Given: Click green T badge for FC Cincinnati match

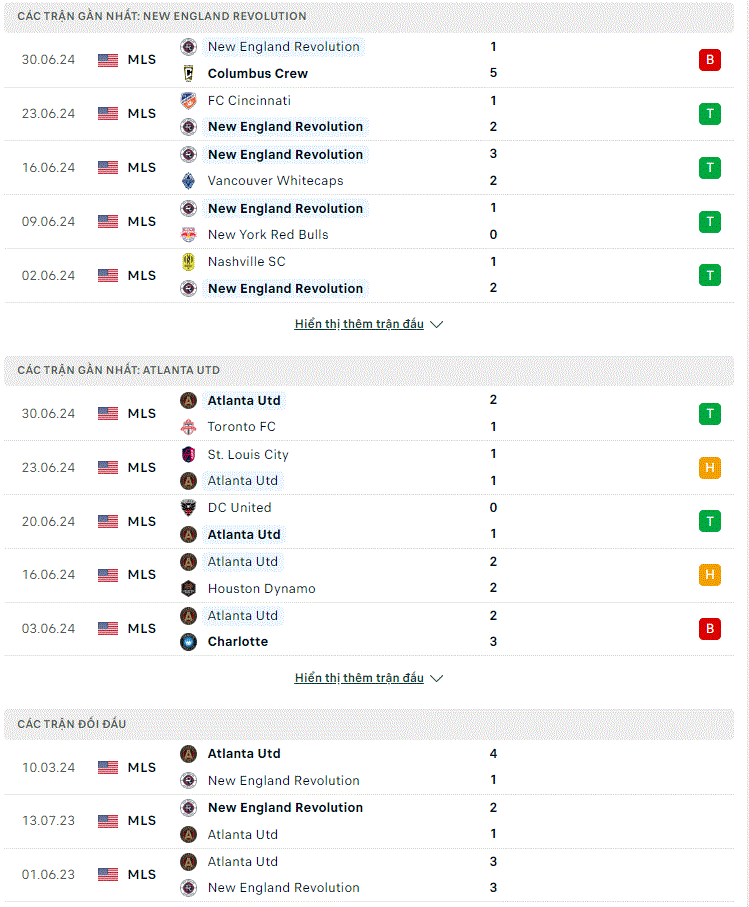Looking at the screenshot, I should pyautogui.click(x=710, y=114).
